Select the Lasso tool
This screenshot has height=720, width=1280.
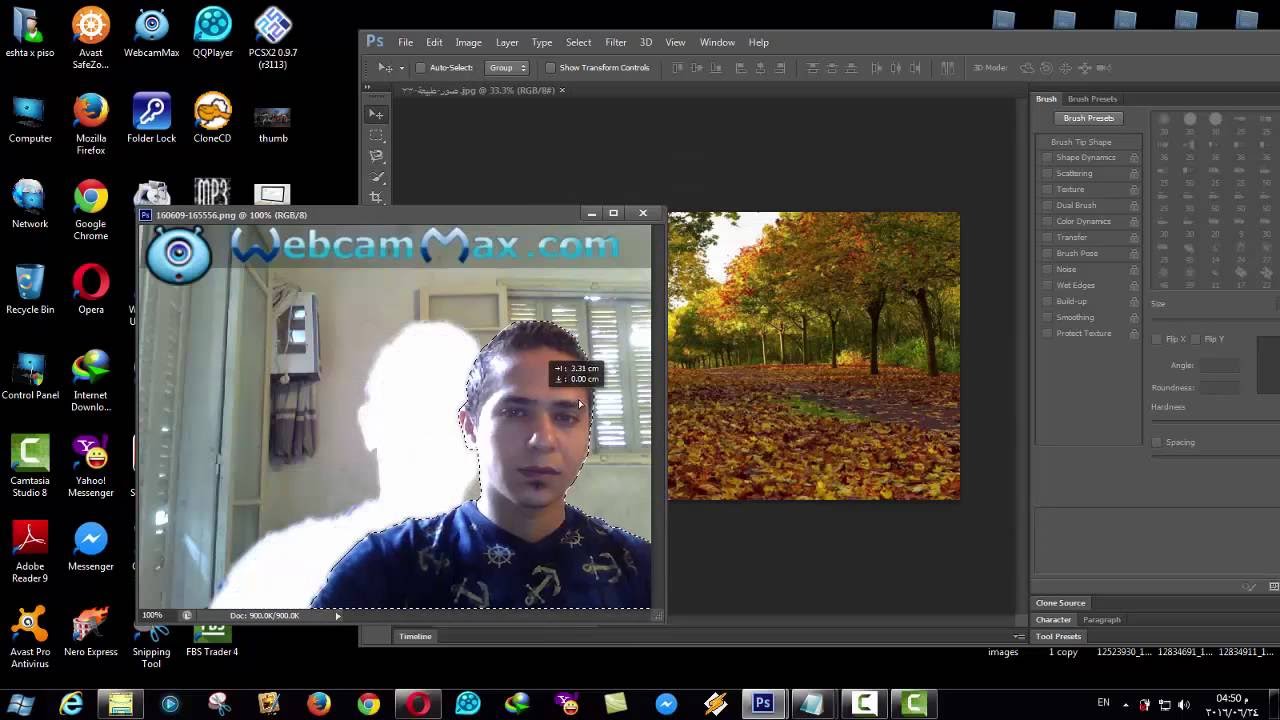[376, 156]
